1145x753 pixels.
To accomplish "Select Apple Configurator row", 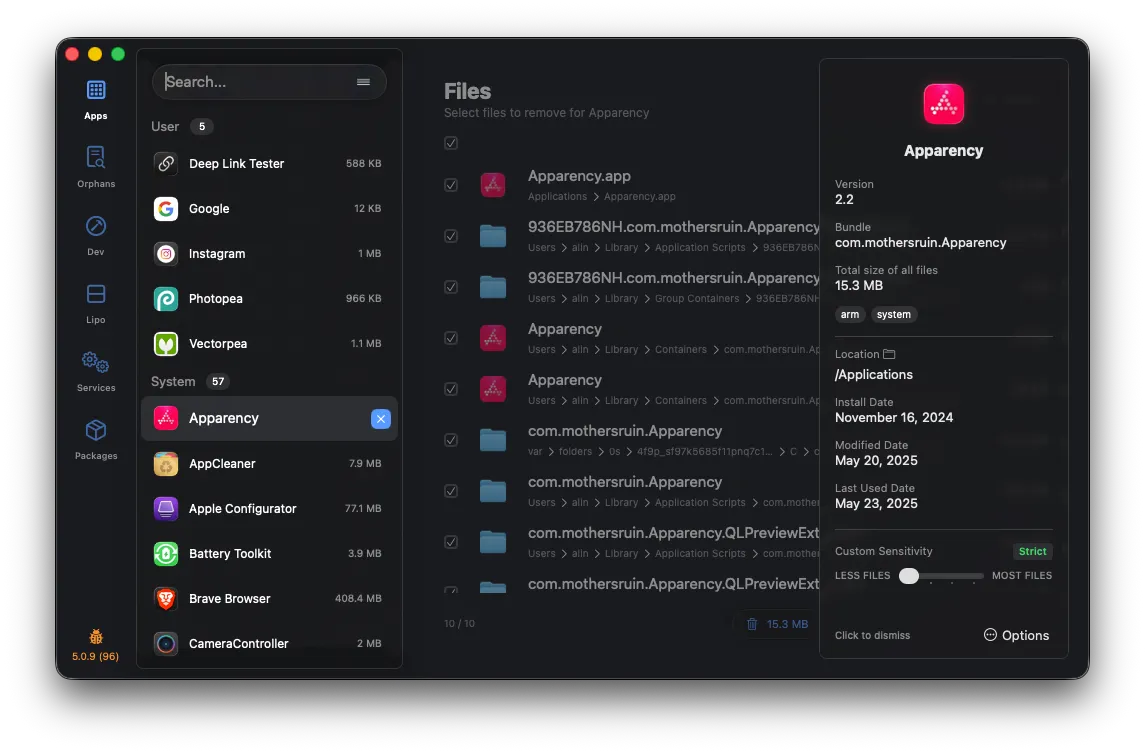I will point(269,508).
